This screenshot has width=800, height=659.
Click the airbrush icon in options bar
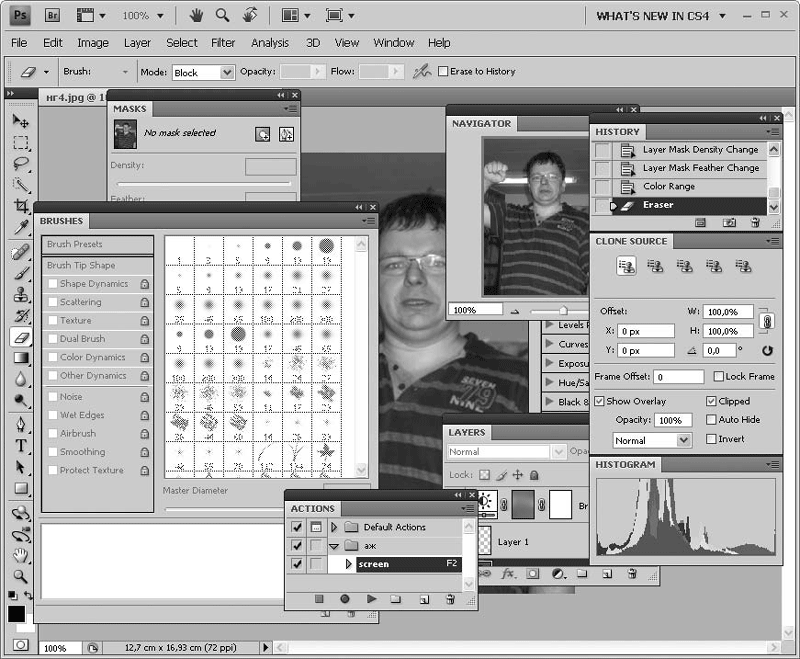pos(423,72)
